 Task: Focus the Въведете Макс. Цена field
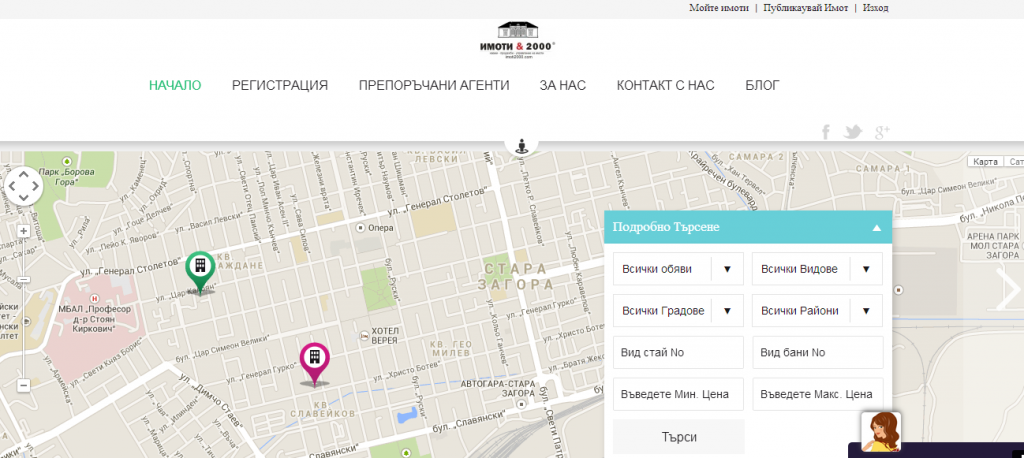[818, 395]
